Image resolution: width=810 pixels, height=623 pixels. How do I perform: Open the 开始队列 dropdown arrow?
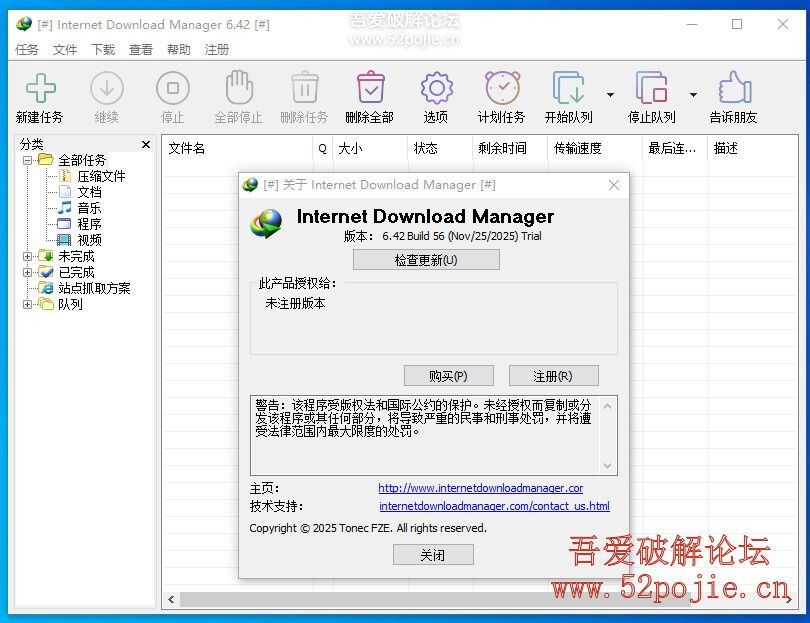[x=610, y=96]
